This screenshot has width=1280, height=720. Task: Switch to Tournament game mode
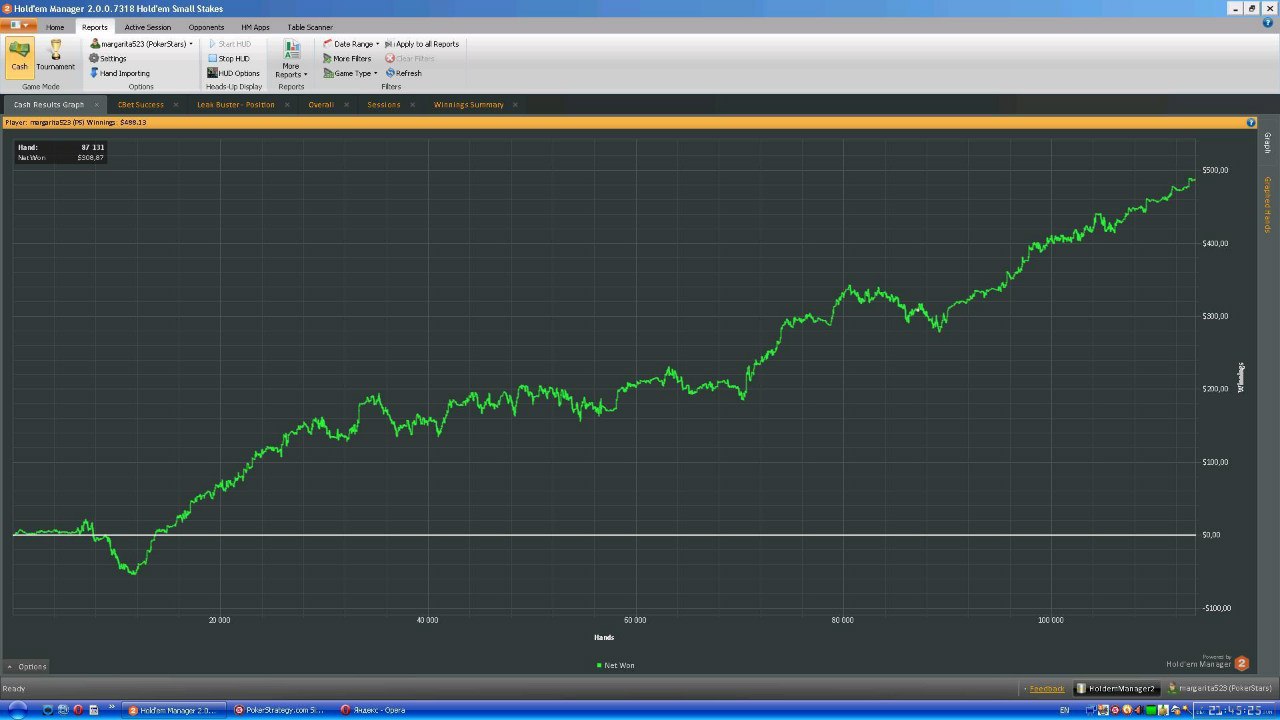coord(55,55)
